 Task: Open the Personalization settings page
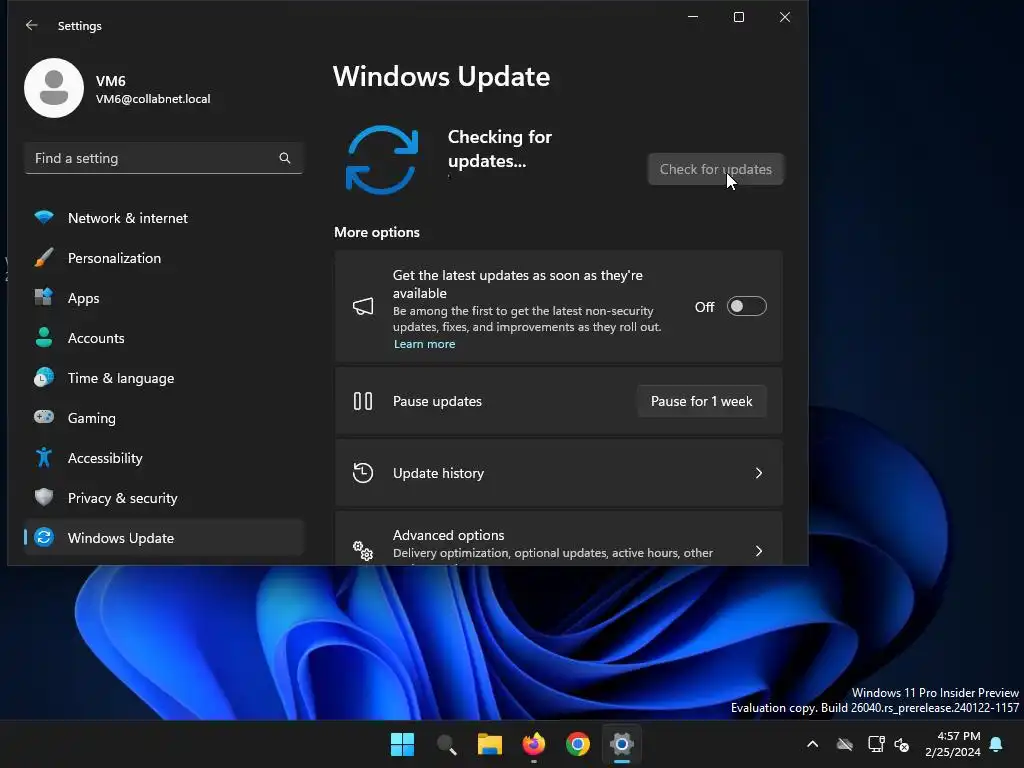pos(163,258)
